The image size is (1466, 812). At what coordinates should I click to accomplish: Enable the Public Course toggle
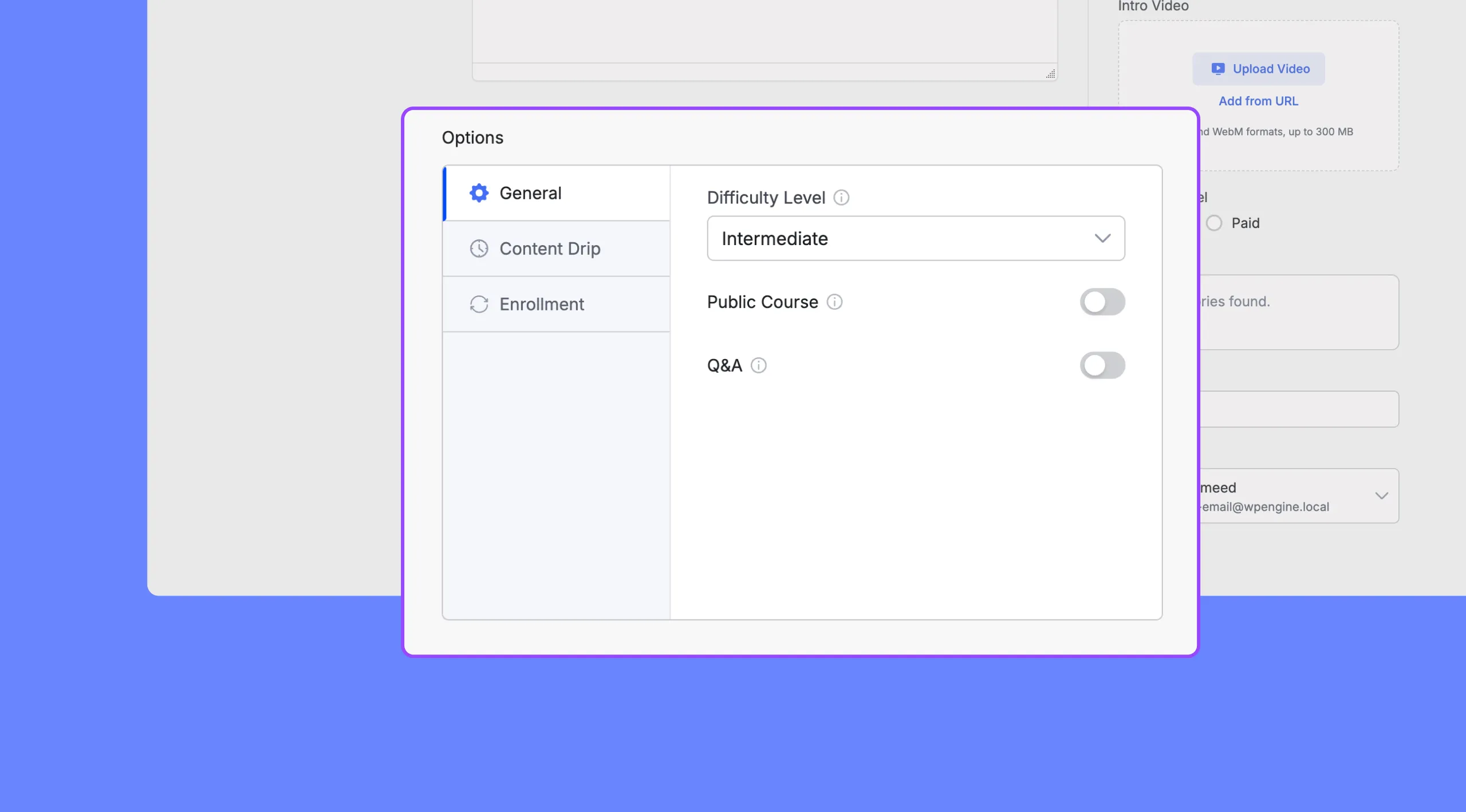click(1102, 302)
